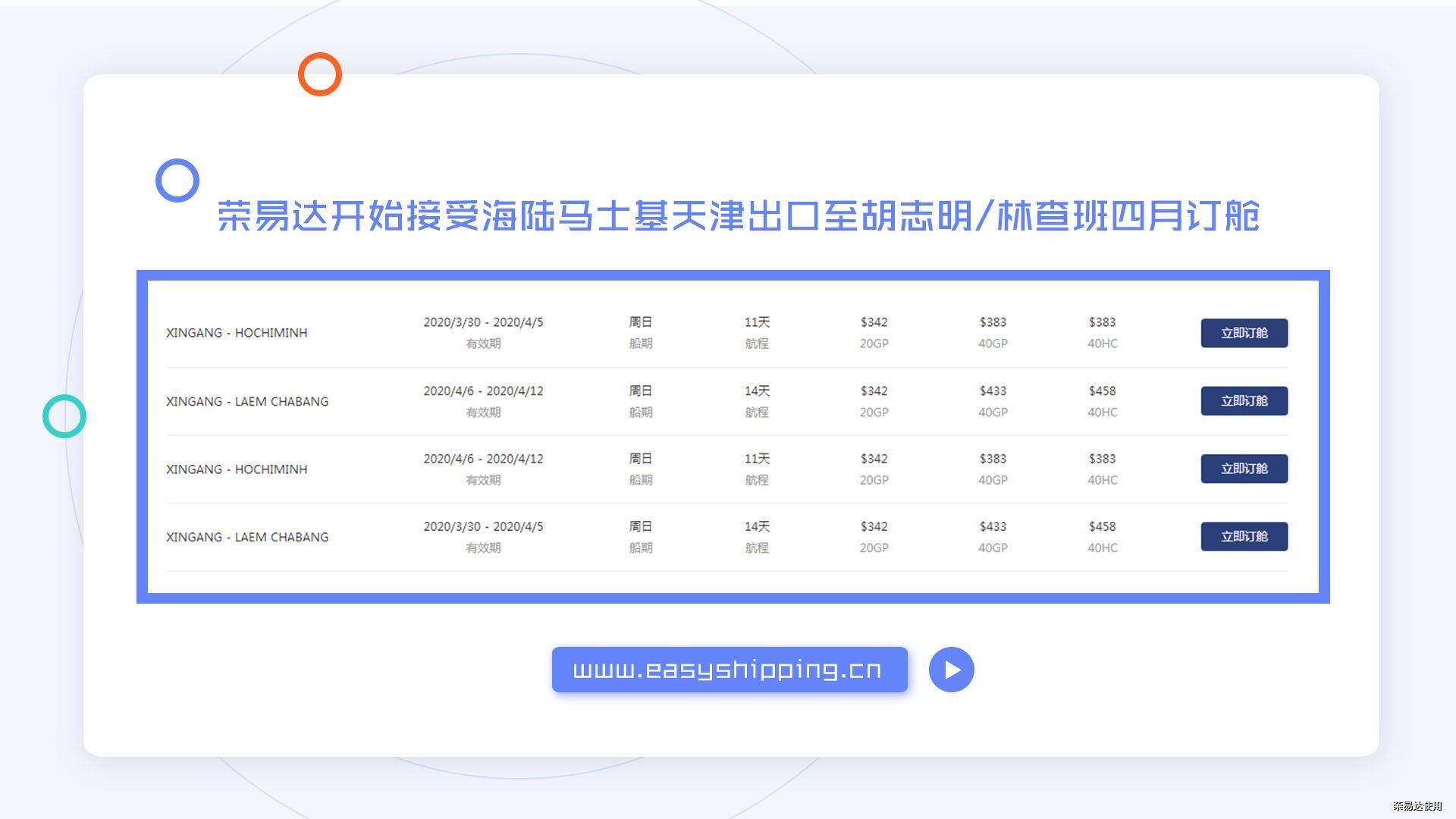Click validity dates 2020/4/6 - 2020/4/12 in third row
Image resolution: width=1456 pixels, height=819 pixels.
[483, 459]
